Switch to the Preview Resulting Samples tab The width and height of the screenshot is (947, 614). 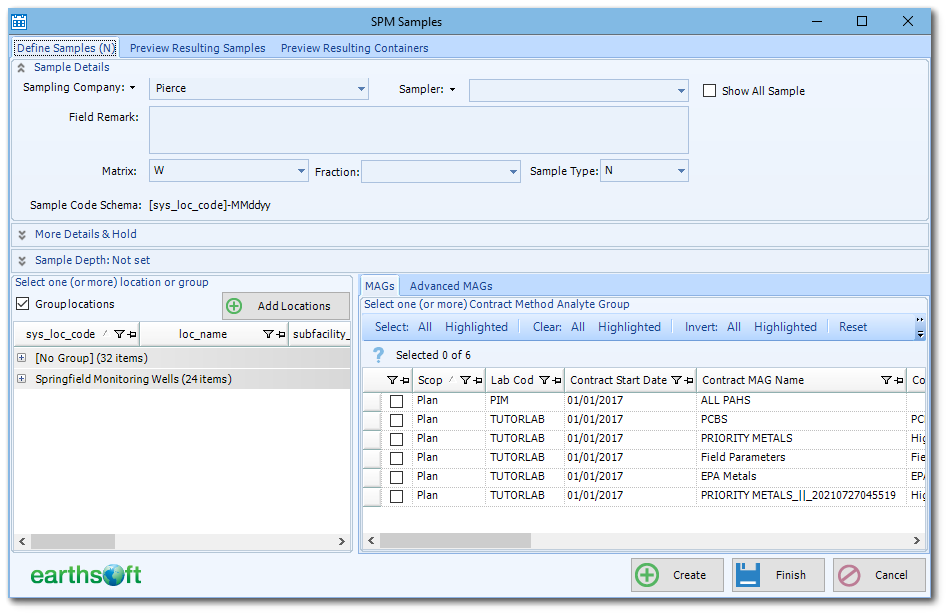coord(197,47)
